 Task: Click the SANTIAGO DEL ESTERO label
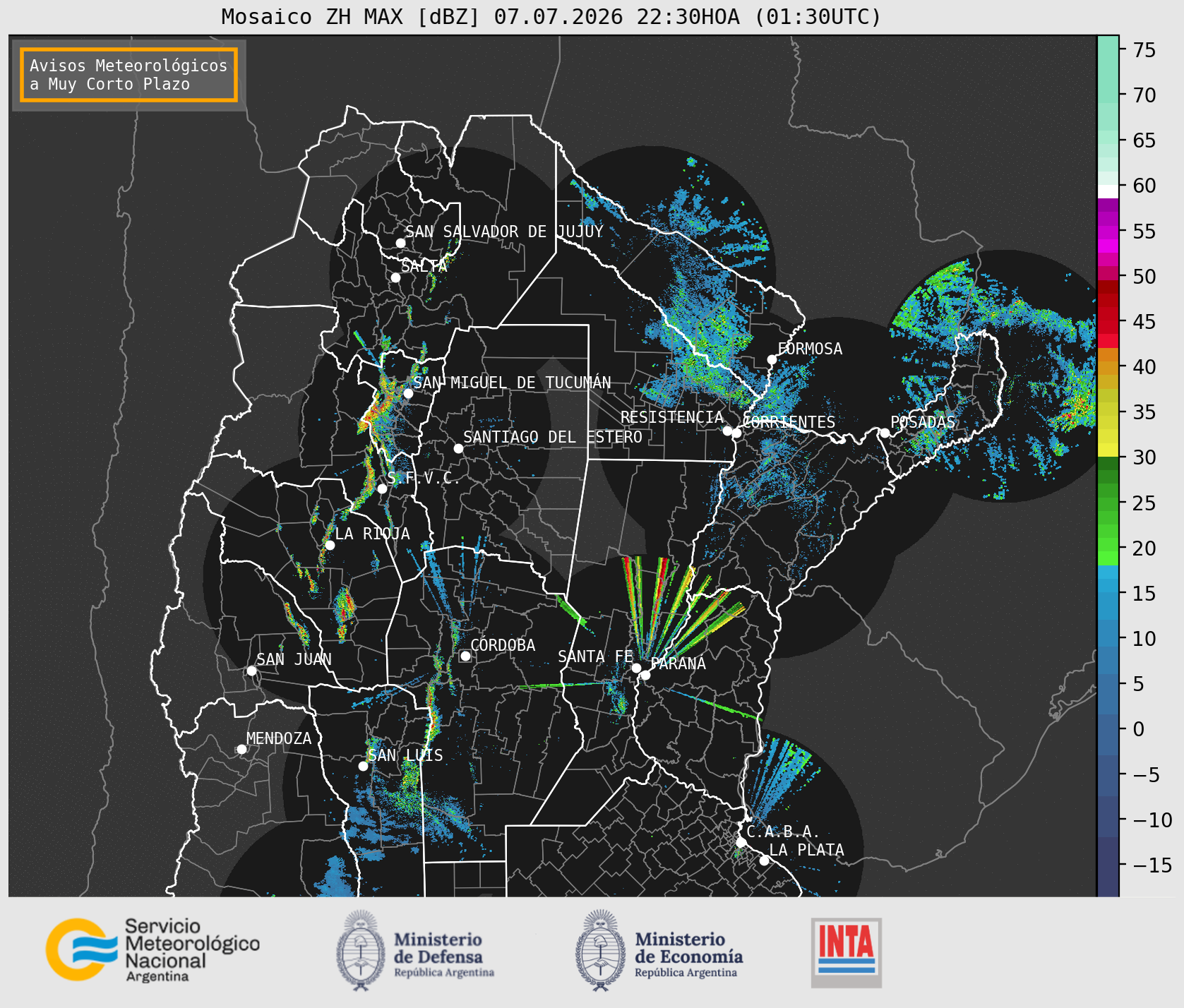[x=553, y=437]
